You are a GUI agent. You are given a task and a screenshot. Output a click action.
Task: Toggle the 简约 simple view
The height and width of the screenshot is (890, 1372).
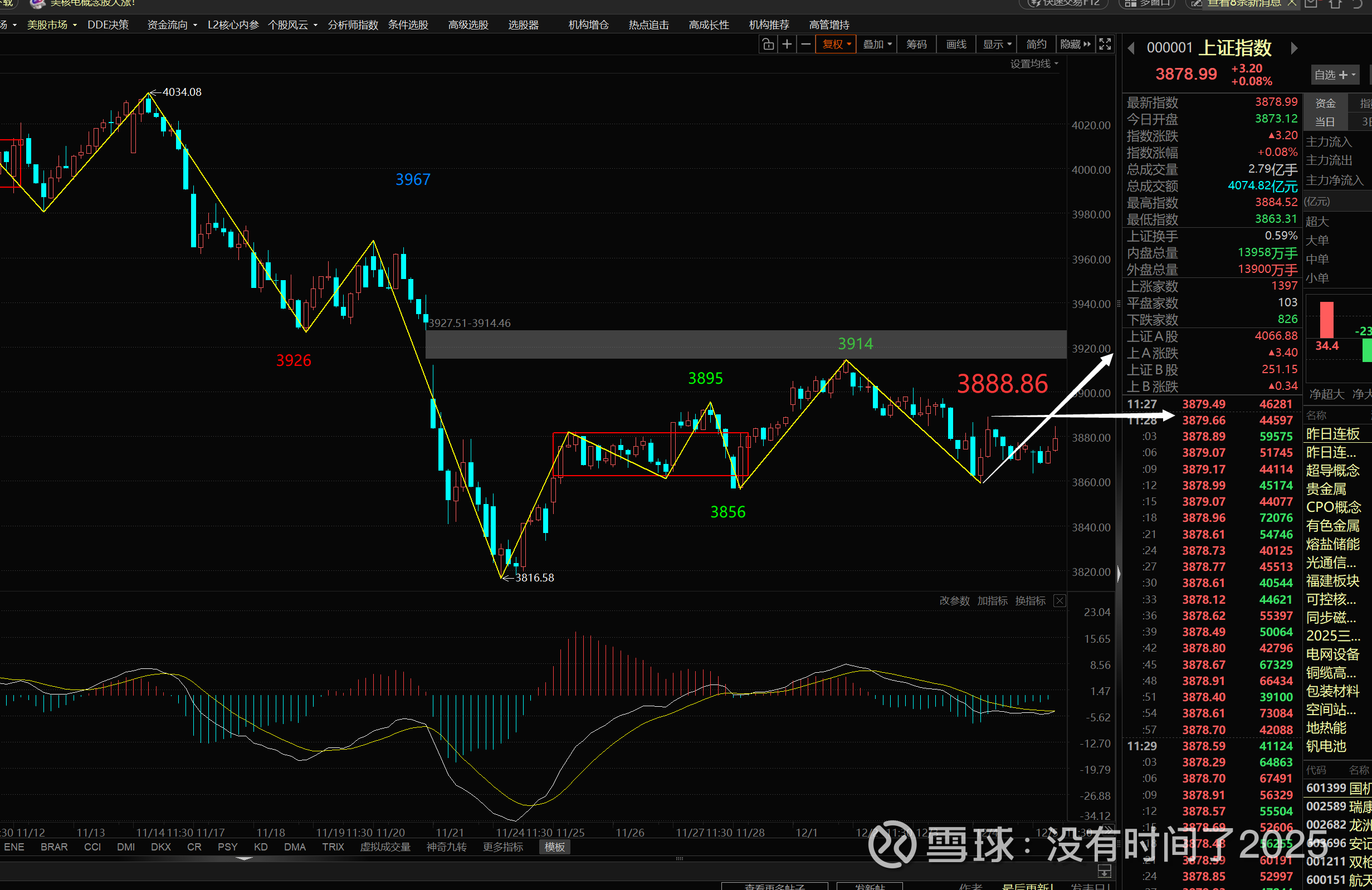tap(1036, 45)
